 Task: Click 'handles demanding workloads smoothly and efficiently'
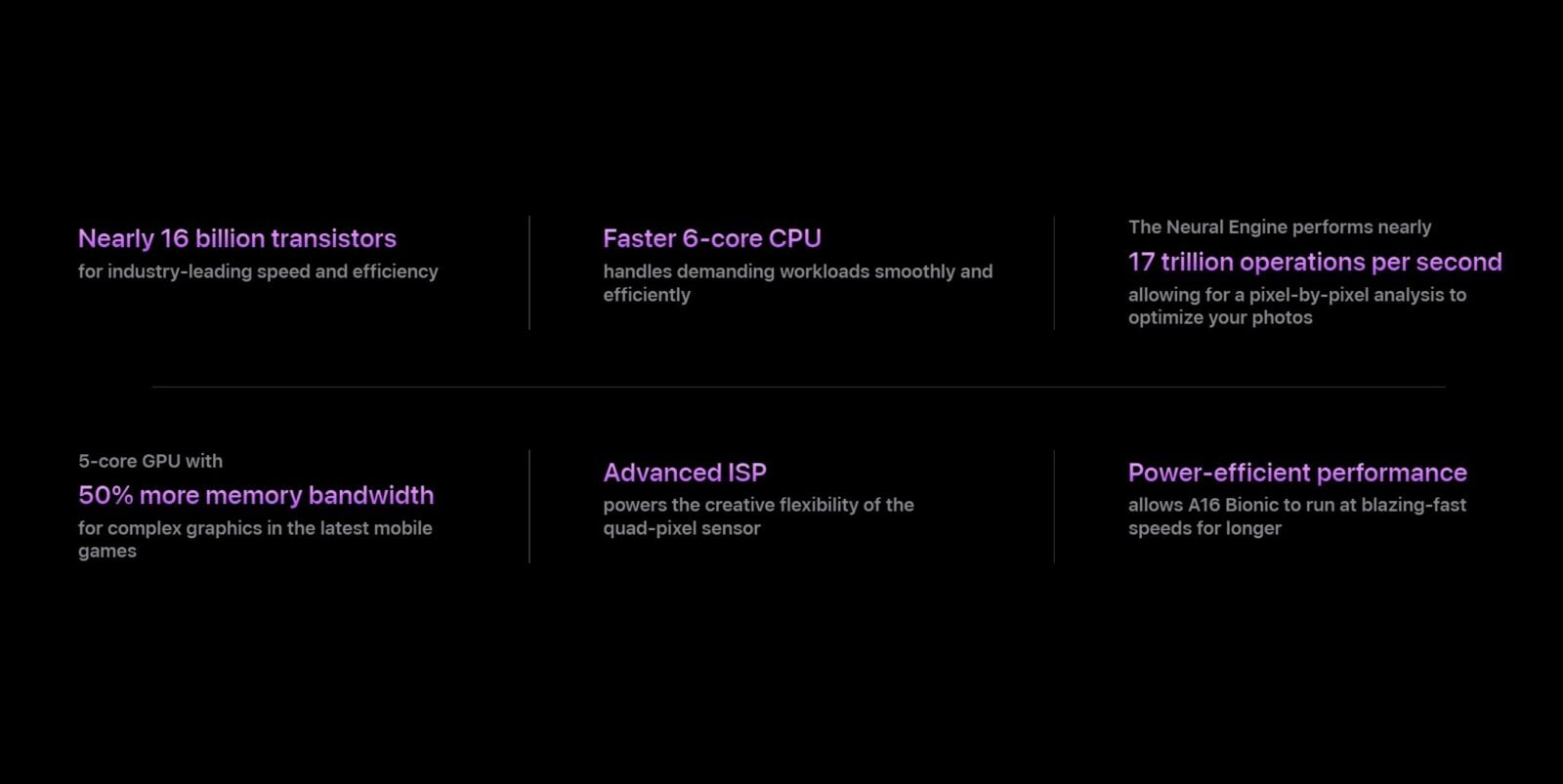pos(797,283)
